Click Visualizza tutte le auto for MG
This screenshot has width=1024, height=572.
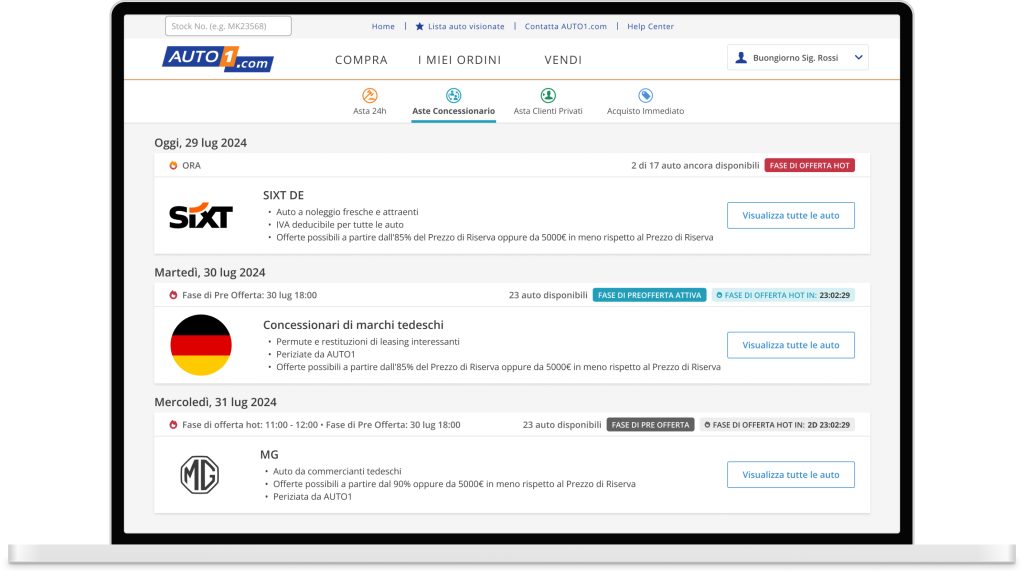click(x=791, y=475)
